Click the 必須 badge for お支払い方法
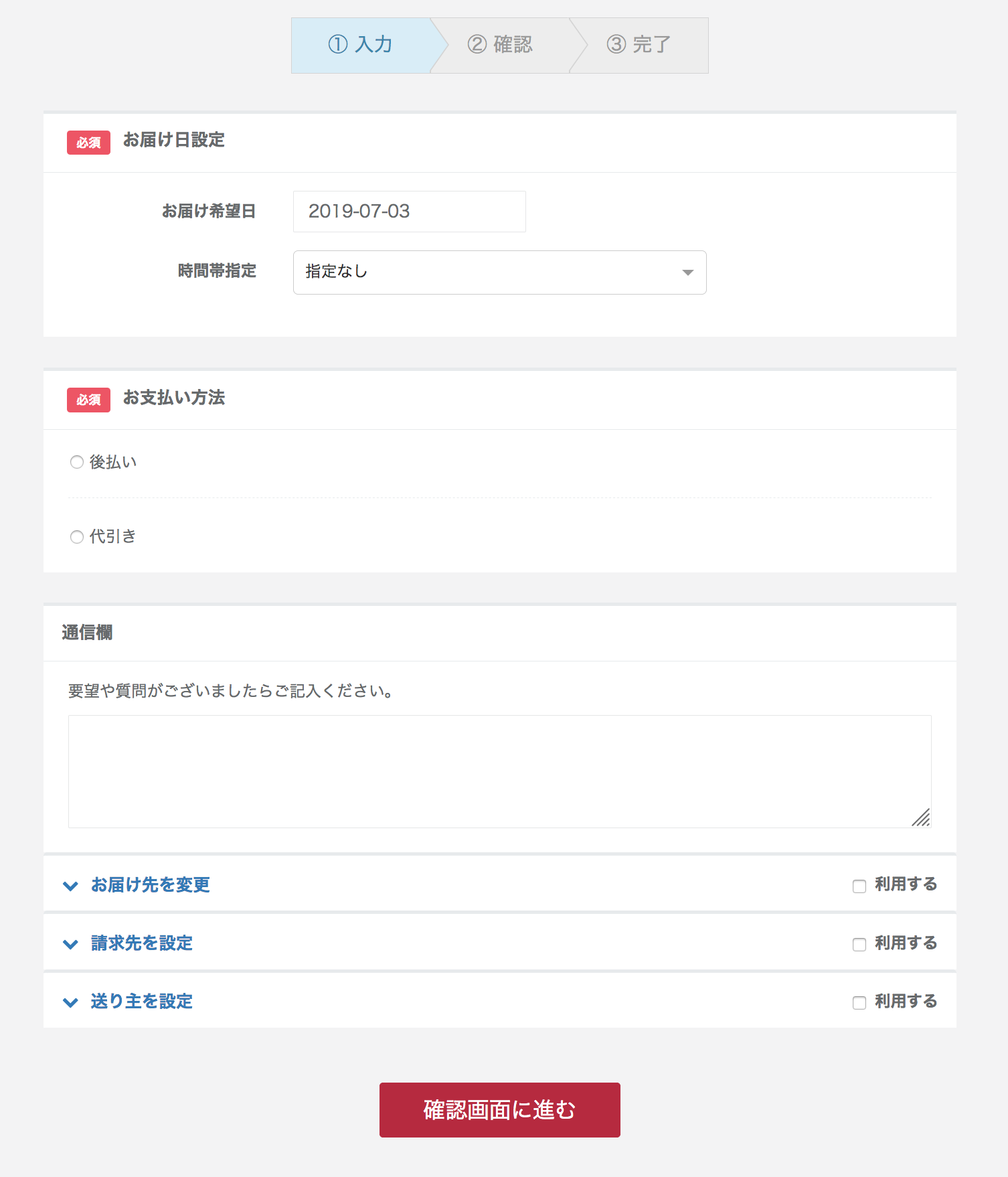This screenshot has width=1008, height=1177. click(x=88, y=400)
